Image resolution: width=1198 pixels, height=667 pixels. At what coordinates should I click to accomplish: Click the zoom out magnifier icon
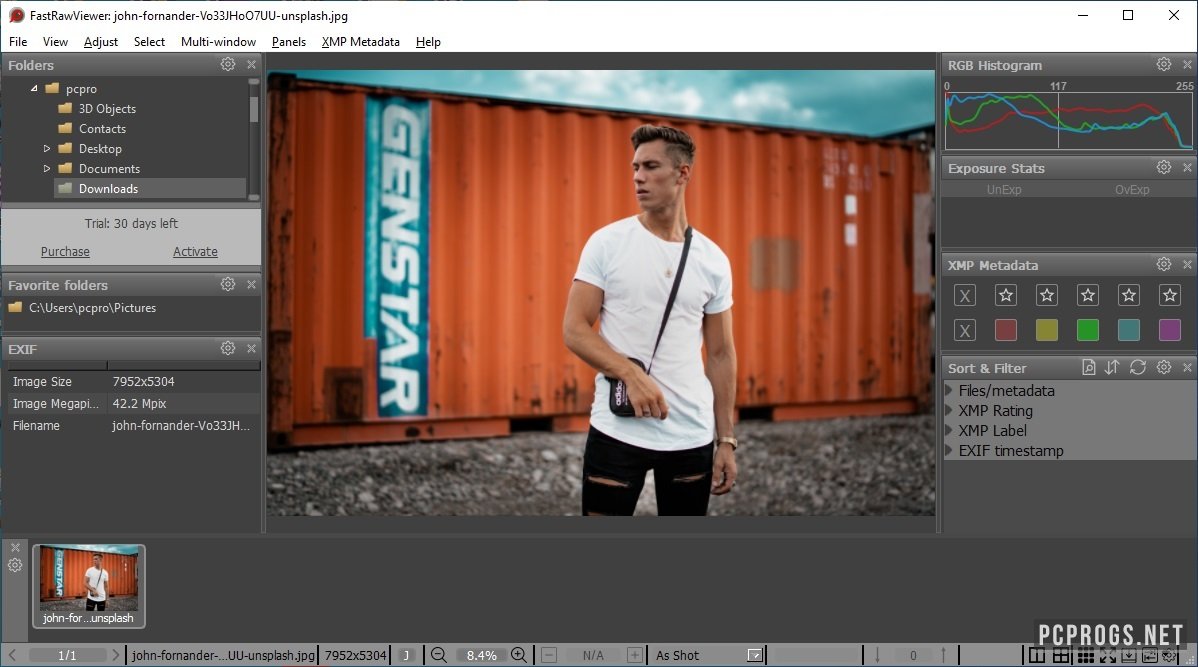(x=438, y=655)
